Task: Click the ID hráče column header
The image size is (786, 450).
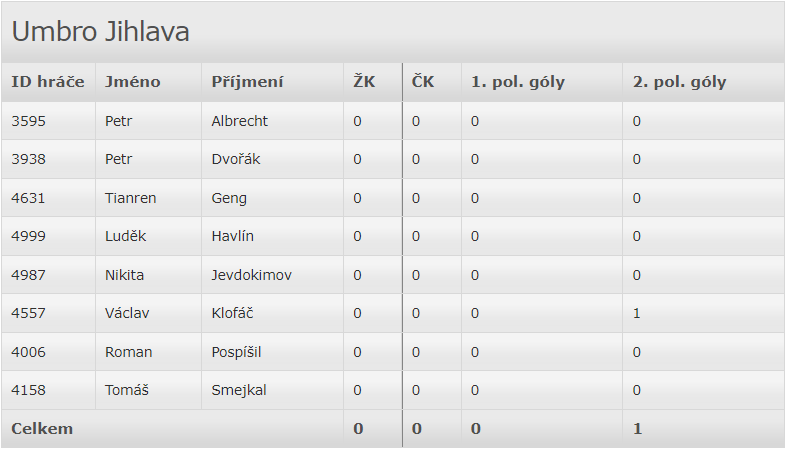Action: pos(48,82)
